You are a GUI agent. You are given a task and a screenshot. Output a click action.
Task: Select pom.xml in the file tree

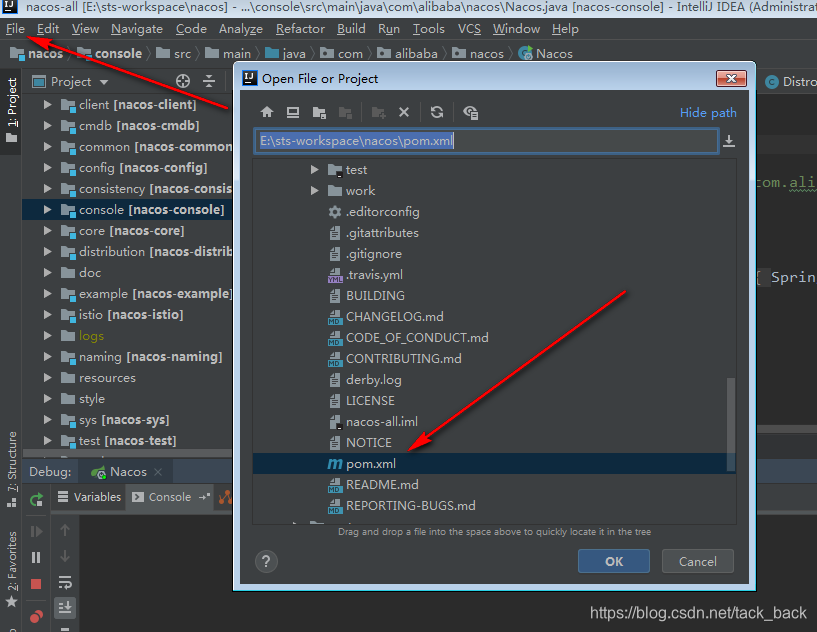[x=493, y=463]
